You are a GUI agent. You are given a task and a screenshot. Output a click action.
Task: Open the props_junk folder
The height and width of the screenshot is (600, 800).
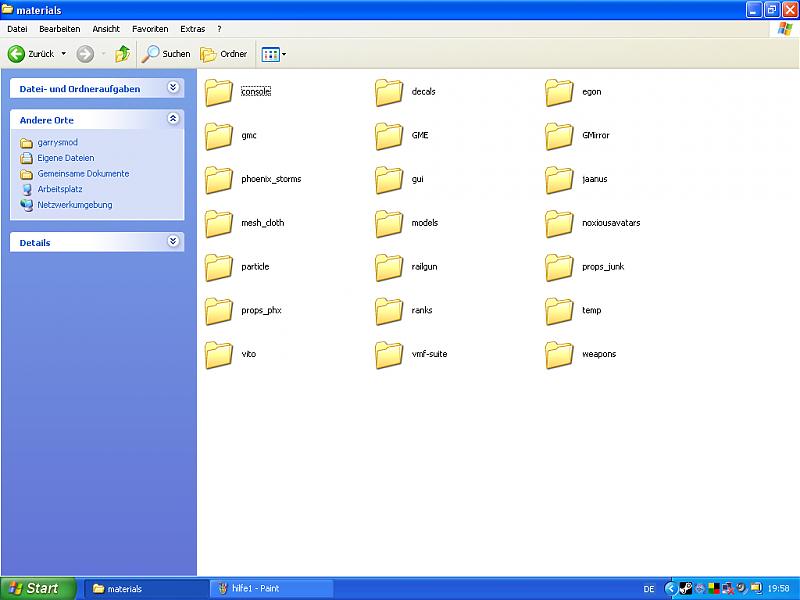560,267
